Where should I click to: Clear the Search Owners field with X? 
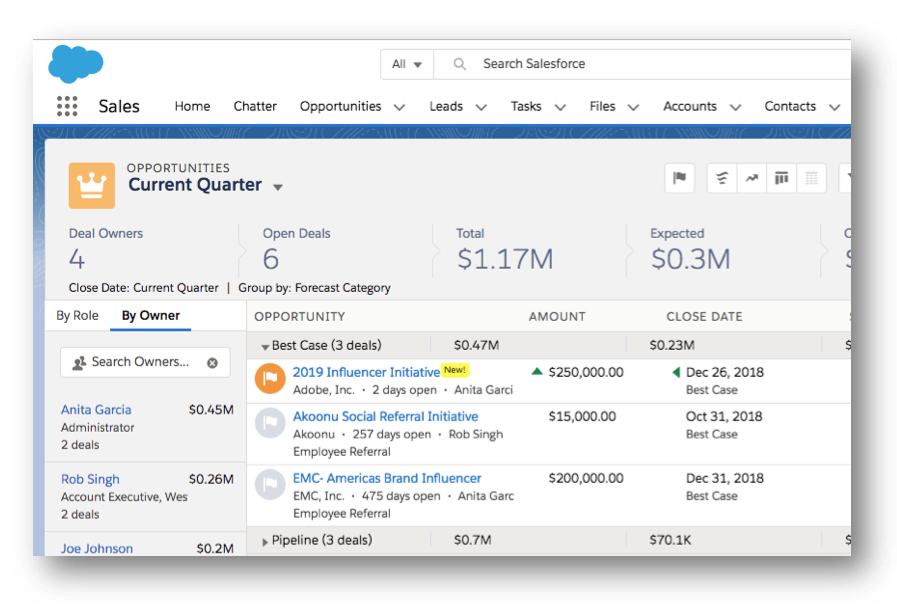212,363
